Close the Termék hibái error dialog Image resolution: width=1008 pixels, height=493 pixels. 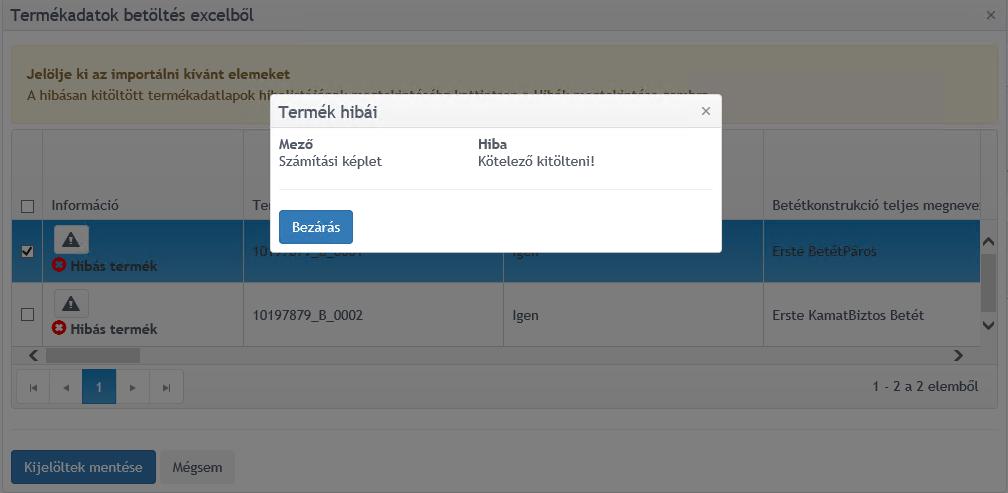pyautogui.click(x=316, y=227)
